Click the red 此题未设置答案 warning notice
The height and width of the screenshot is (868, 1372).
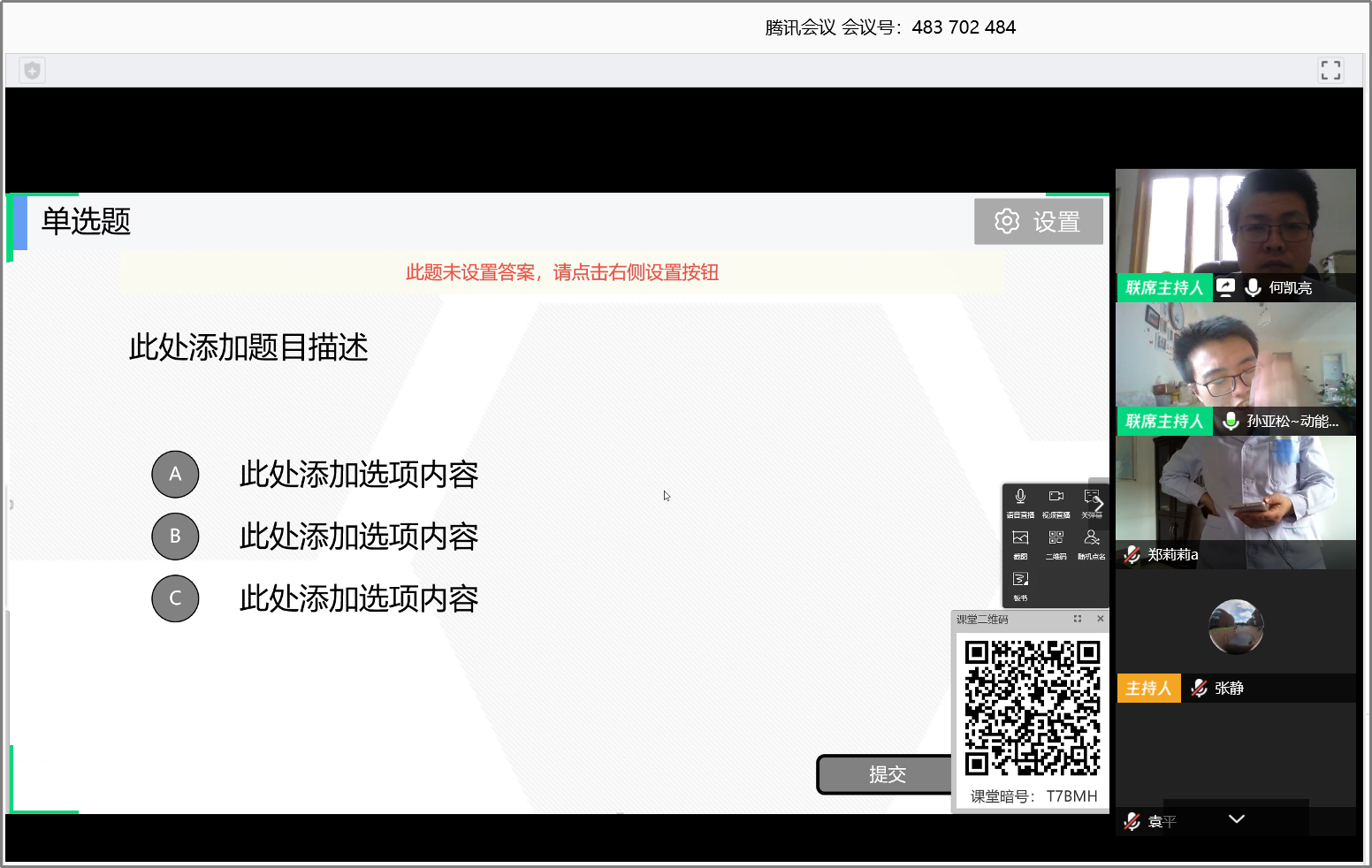(562, 272)
